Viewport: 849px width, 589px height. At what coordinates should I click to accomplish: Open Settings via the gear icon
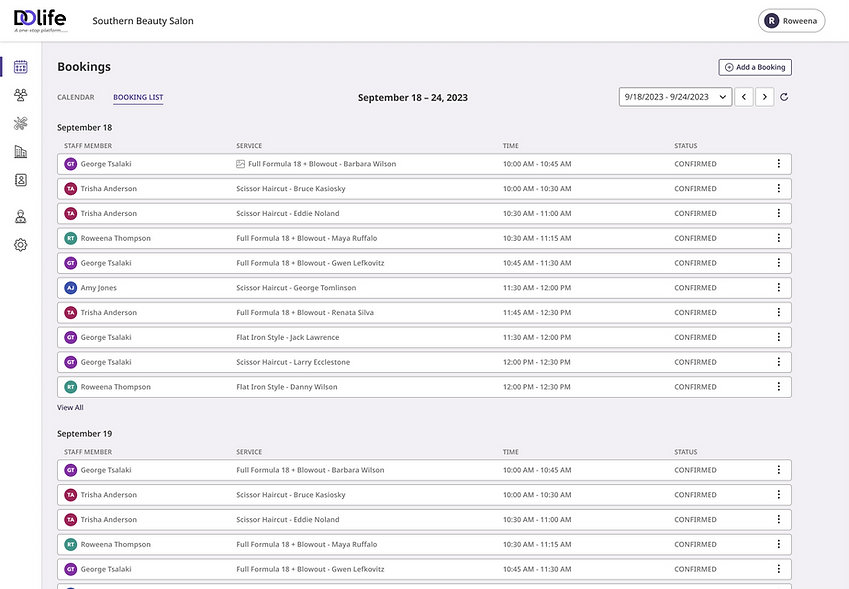(20, 243)
